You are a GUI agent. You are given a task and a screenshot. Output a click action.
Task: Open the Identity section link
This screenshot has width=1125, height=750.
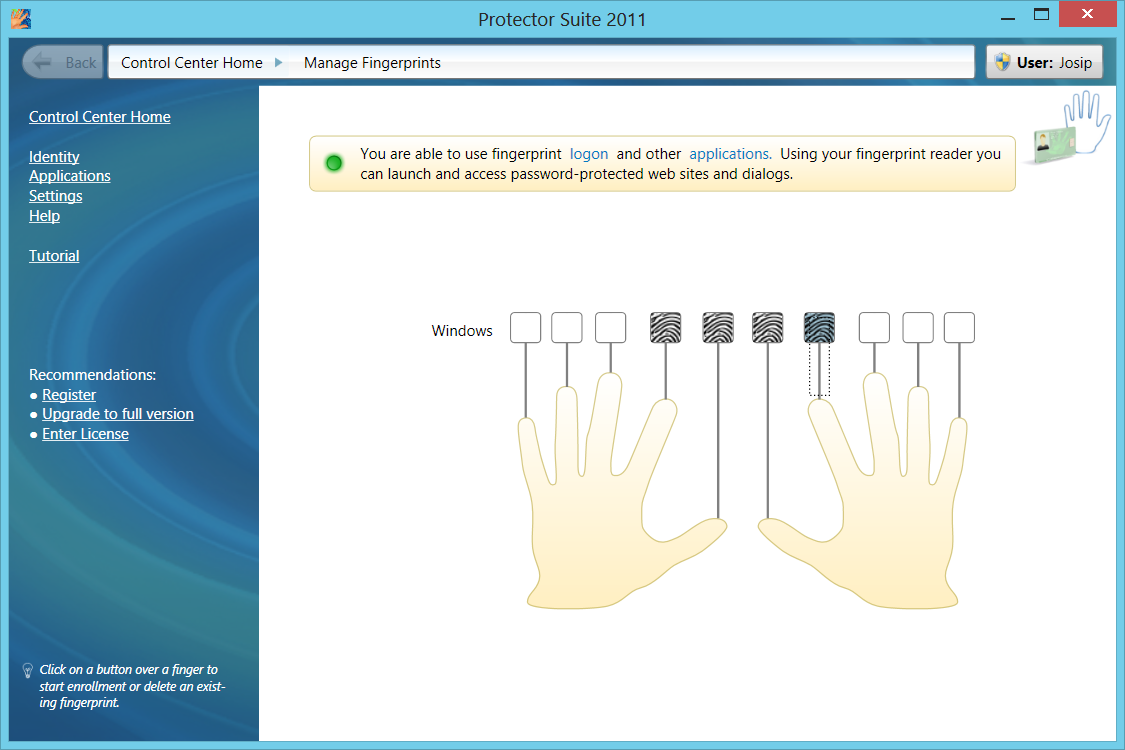click(54, 157)
